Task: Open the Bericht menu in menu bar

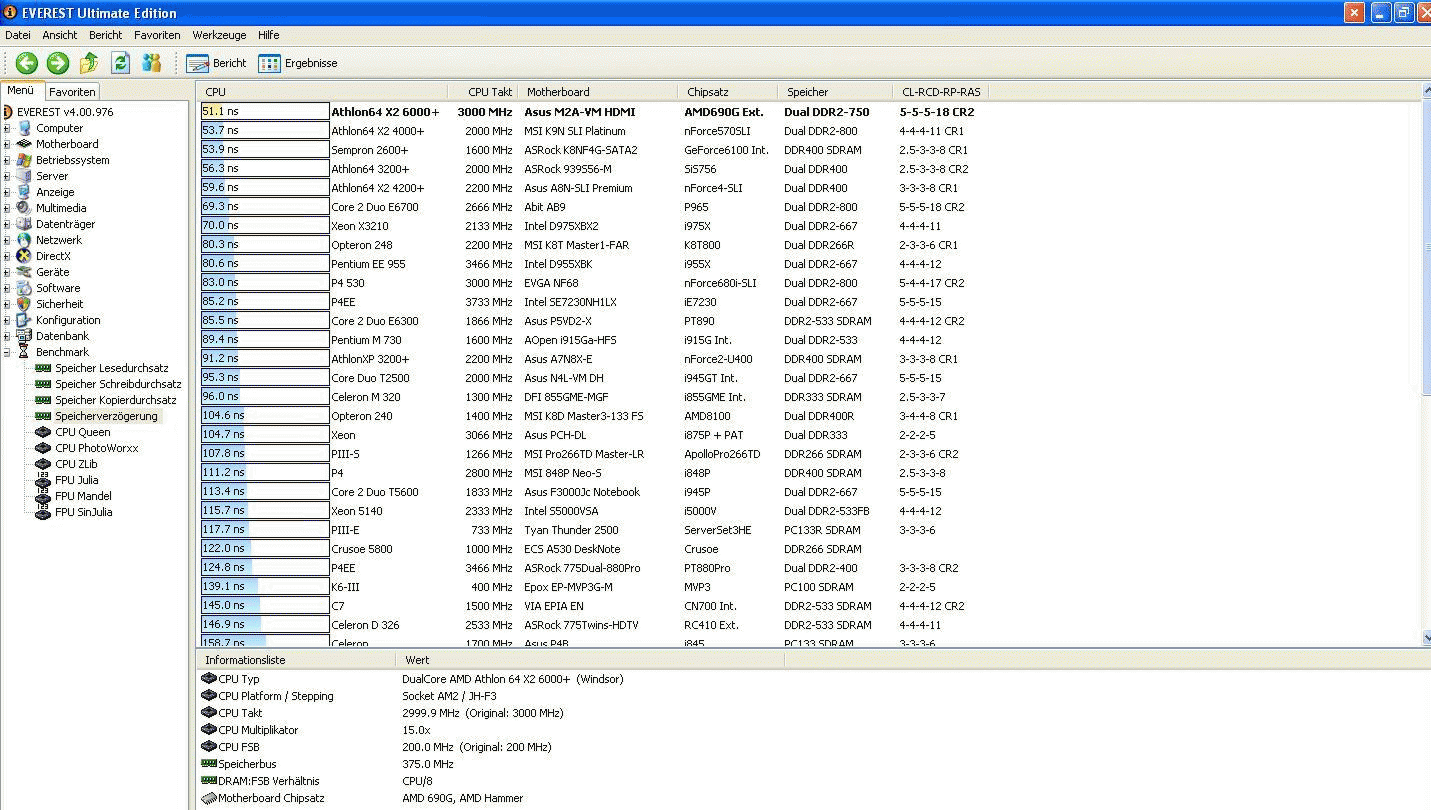Action: pyautogui.click(x=106, y=35)
